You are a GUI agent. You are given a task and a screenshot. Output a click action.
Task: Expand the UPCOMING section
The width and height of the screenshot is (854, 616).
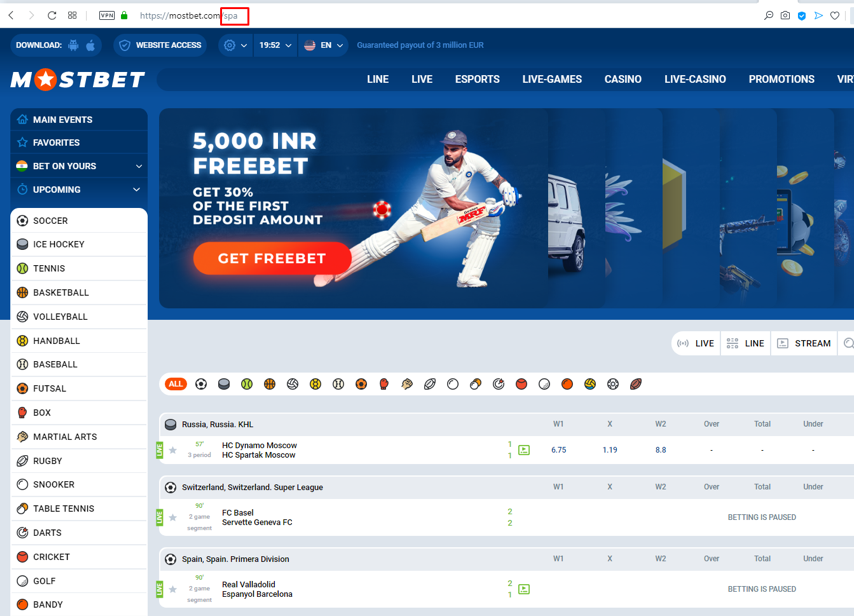pos(79,190)
